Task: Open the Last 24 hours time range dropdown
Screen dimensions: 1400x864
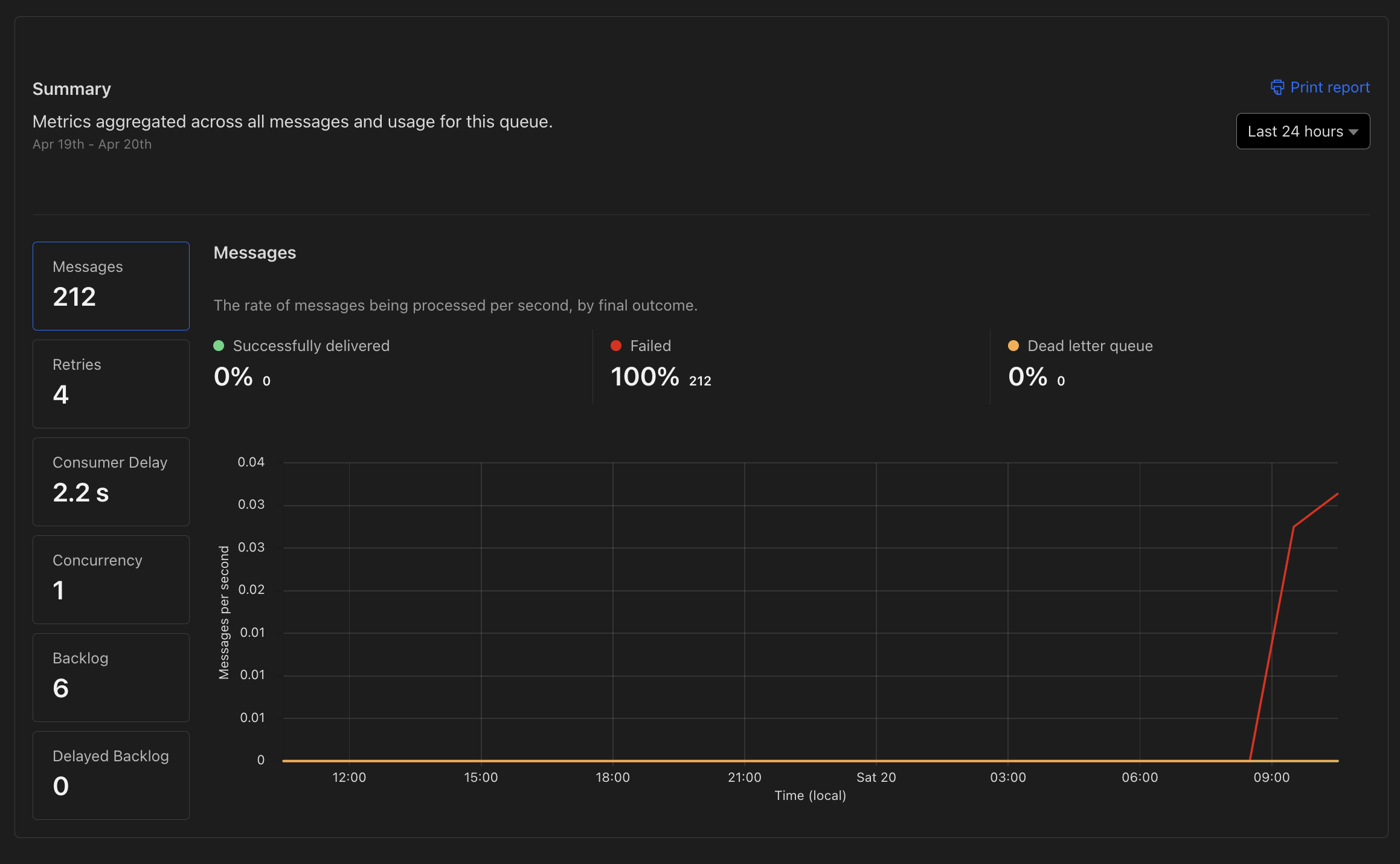Action: tap(1302, 131)
